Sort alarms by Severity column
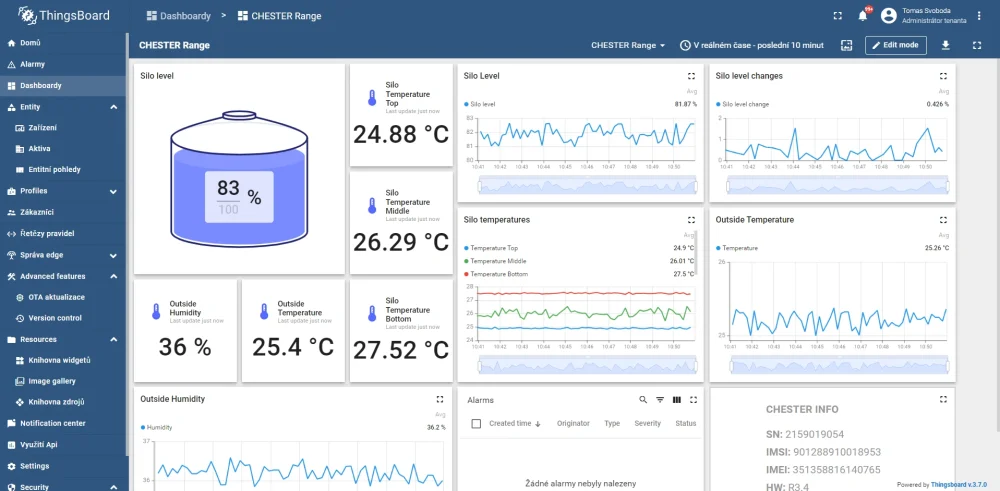Screen dimensions: 1000x491 click(x=647, y=423)
